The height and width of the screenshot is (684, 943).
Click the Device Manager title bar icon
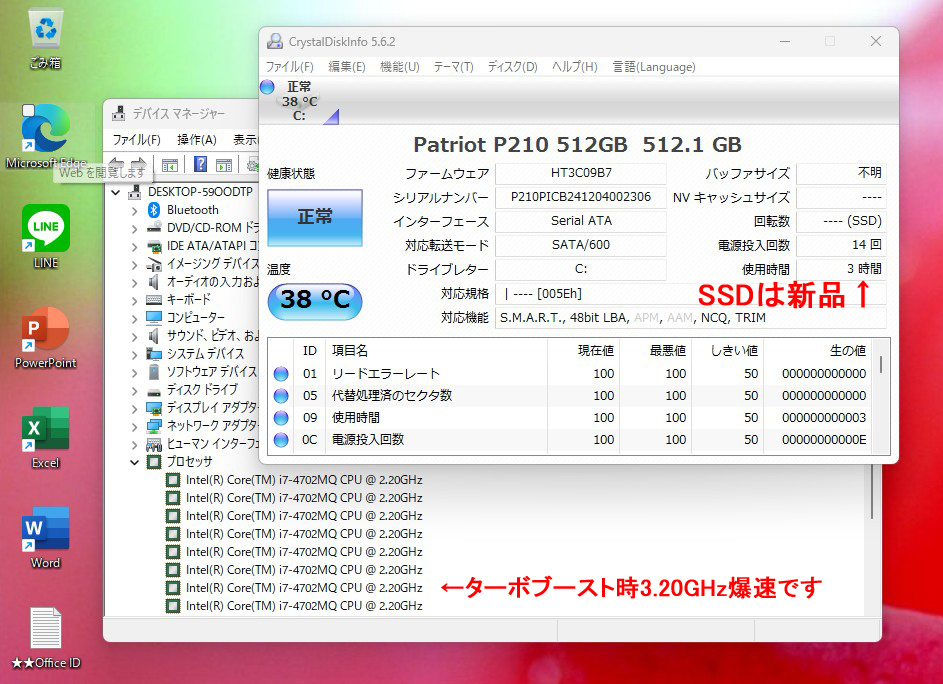tap(118, 113)
